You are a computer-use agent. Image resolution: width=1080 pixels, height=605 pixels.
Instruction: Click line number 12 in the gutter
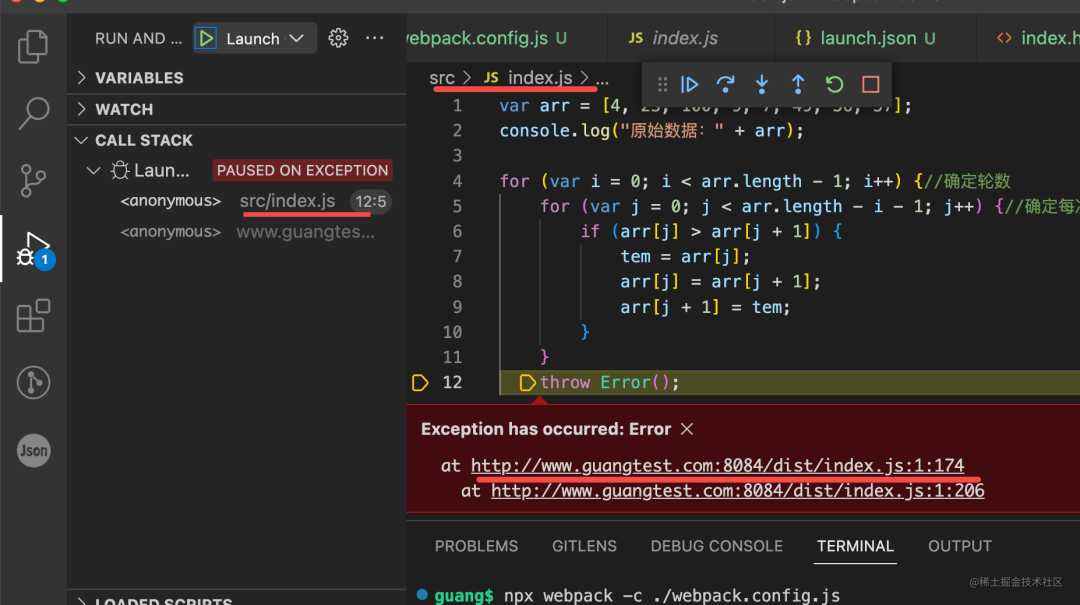(x=452, y=382)
